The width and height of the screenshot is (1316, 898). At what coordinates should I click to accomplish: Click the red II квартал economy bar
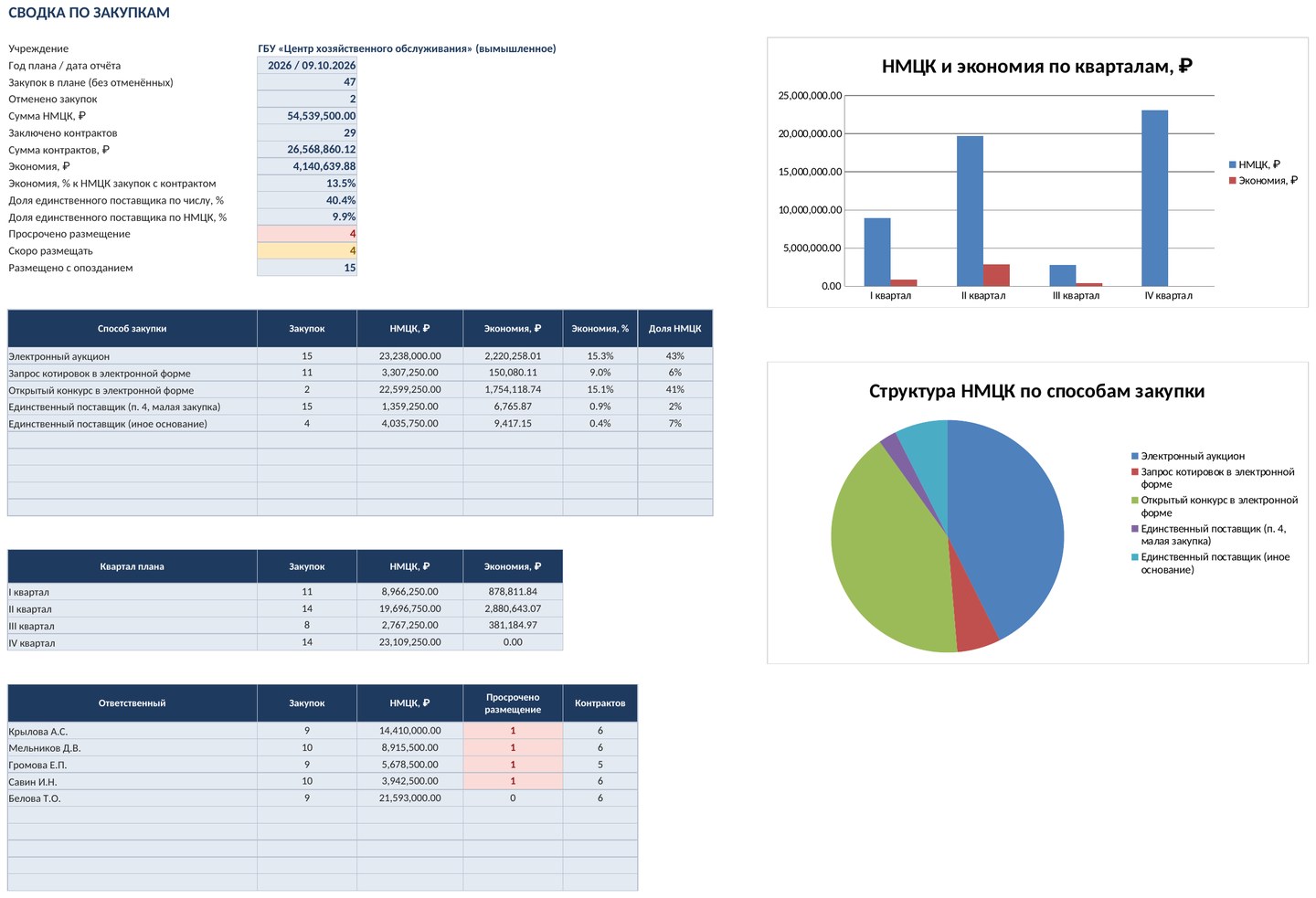997,275
